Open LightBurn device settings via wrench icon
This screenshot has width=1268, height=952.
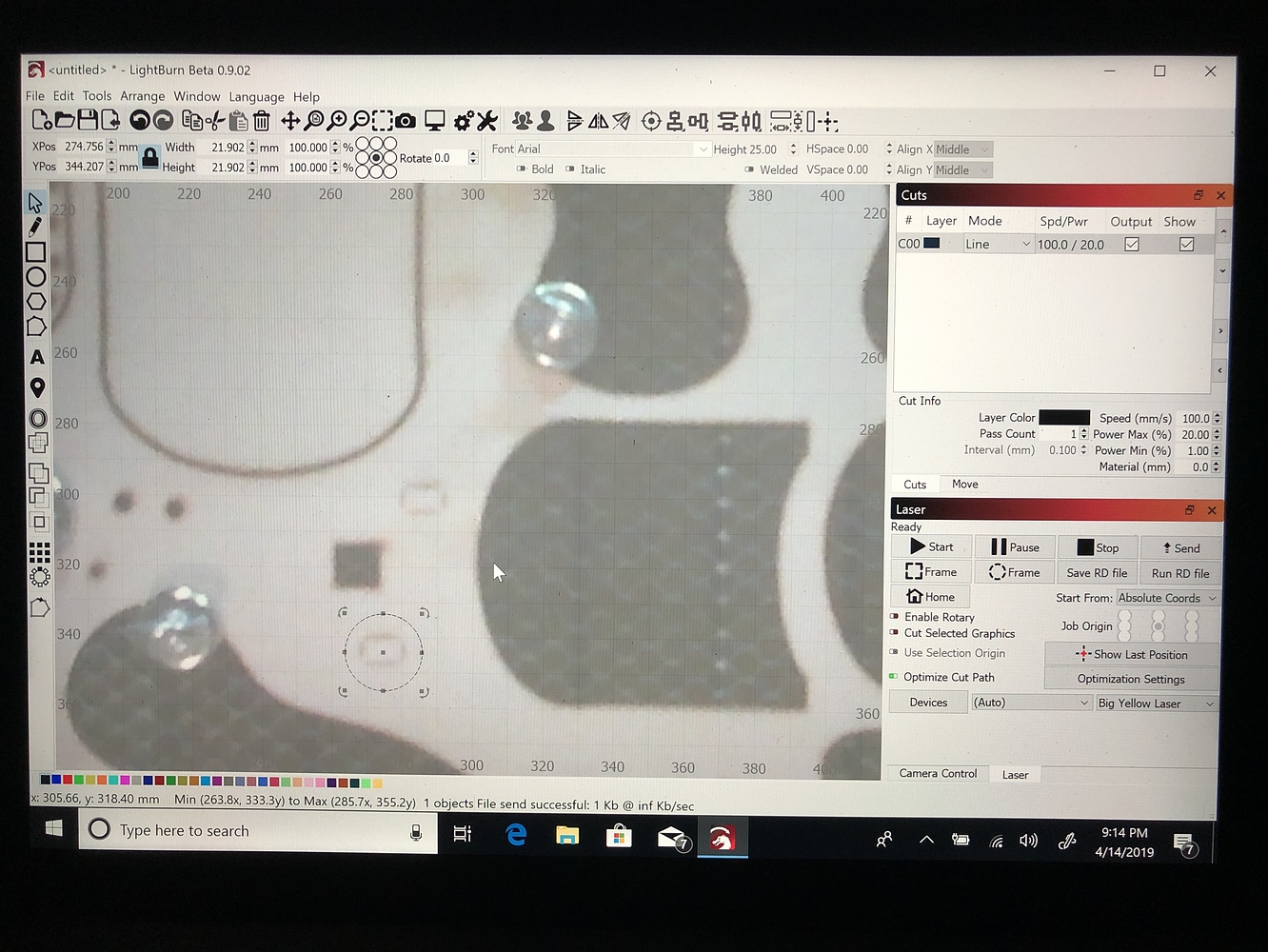click(487, 121)
